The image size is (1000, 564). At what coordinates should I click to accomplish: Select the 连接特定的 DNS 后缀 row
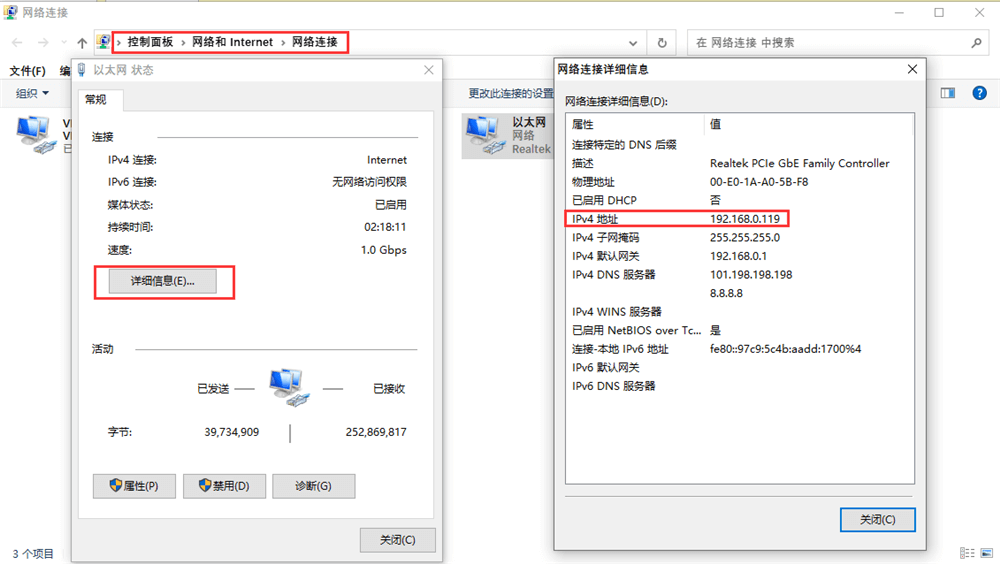pyautogui.click(x=740, y=145)
